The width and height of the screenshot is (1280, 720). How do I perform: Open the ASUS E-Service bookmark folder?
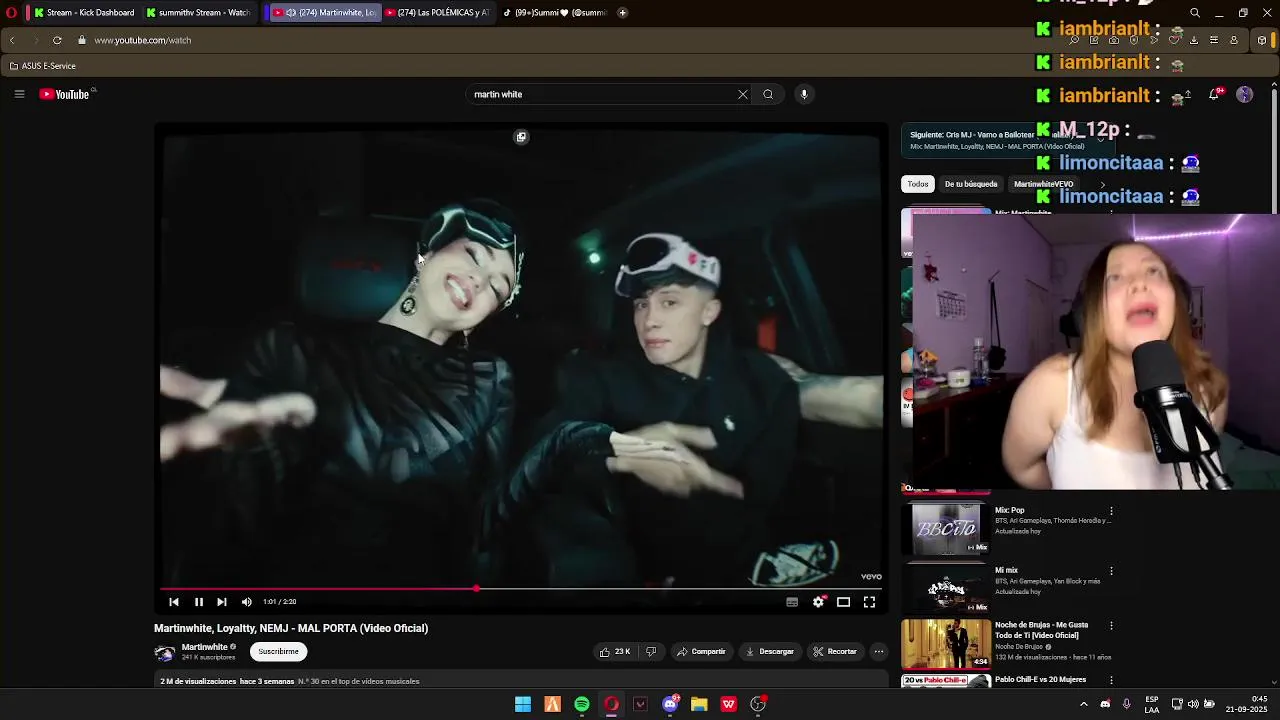[x=43, y=66]
